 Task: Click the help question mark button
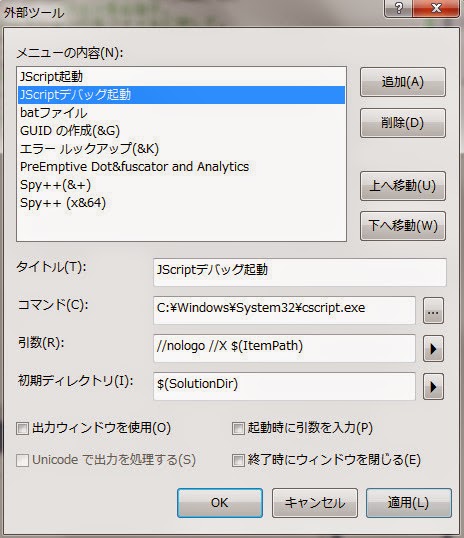point(398,8)
